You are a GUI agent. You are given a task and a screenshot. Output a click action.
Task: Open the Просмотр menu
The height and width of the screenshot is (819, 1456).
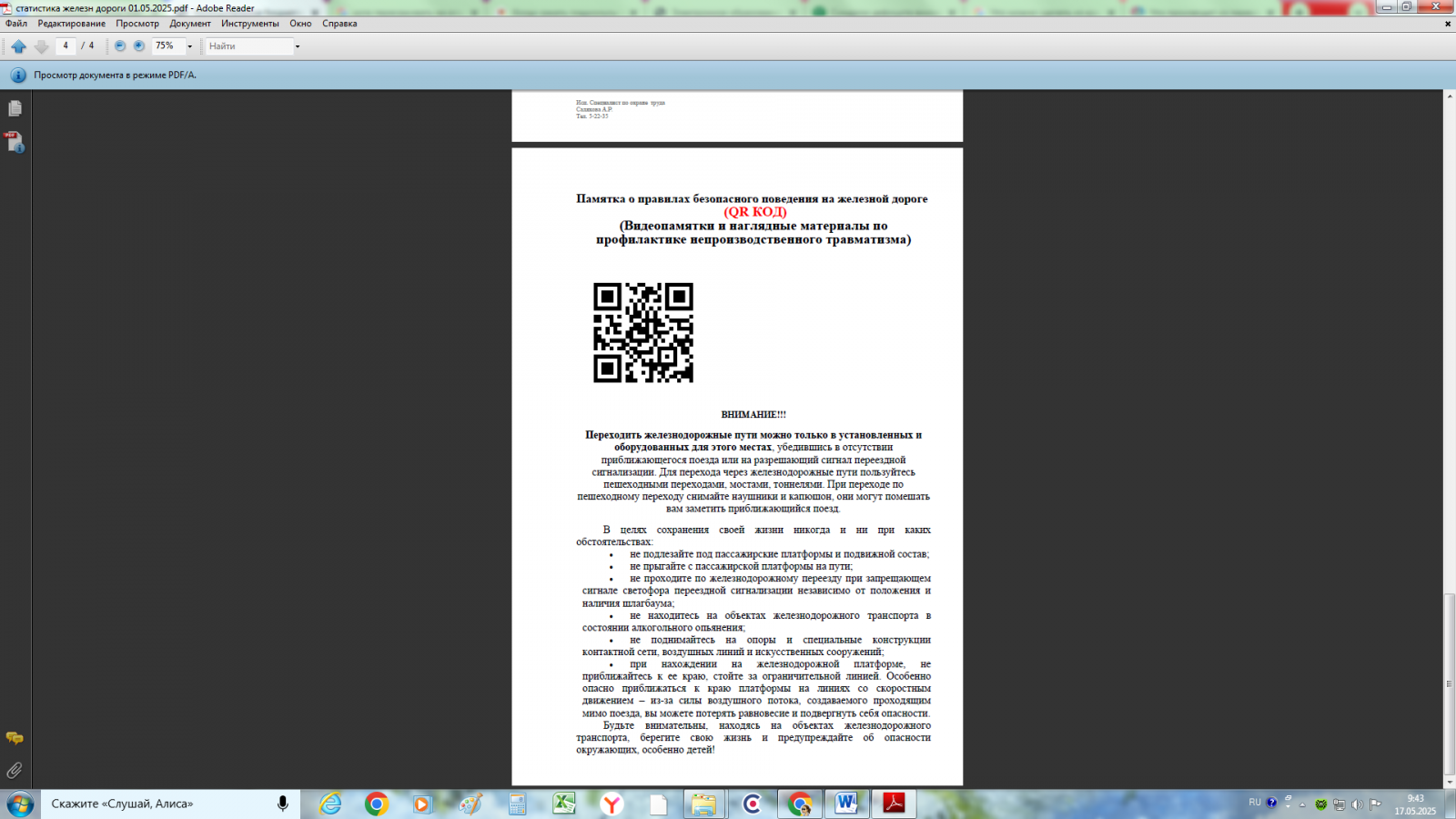[x=136, y=24]
